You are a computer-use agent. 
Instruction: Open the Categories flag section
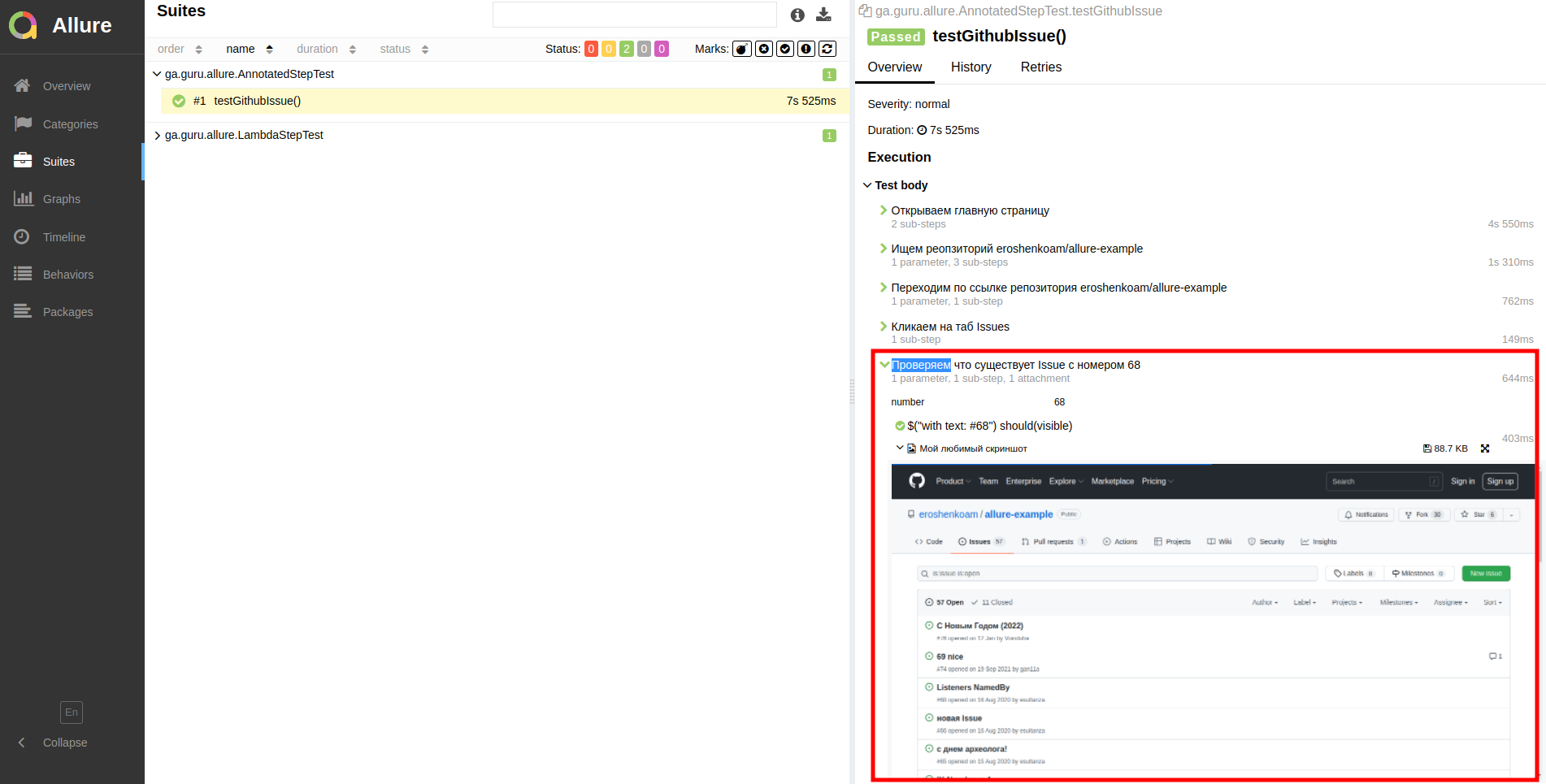[72, 124]
